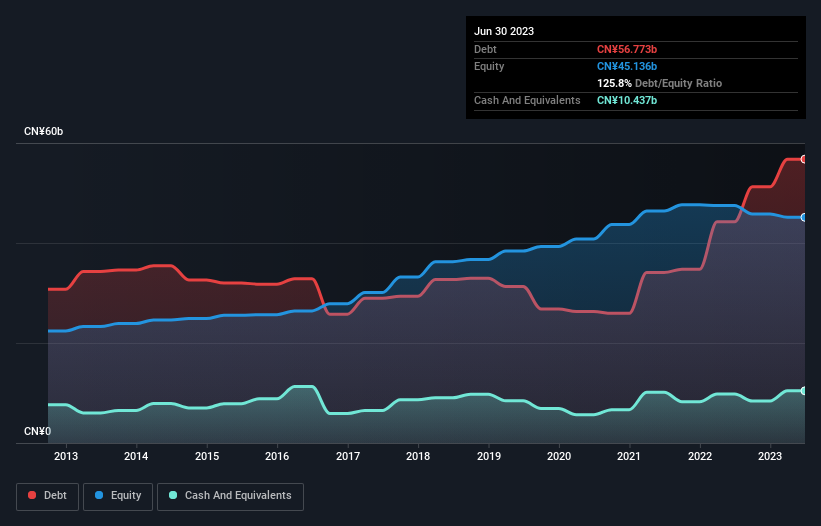
Task: Click the teal Cash endpoint marker
Action: click(804, 391)
